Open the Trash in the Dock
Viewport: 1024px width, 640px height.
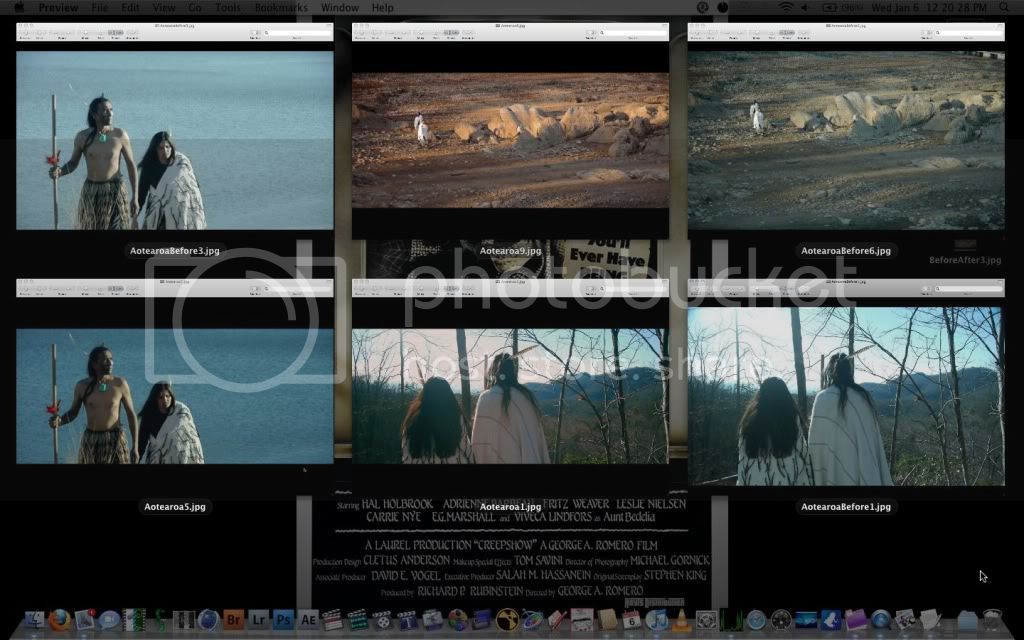pyautogui.click(x=993, y=619)
